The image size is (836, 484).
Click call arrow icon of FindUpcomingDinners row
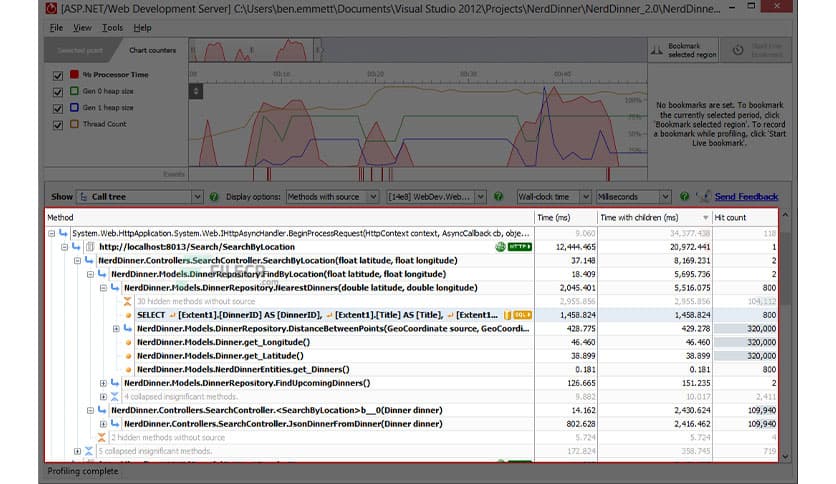coord(115,383)
